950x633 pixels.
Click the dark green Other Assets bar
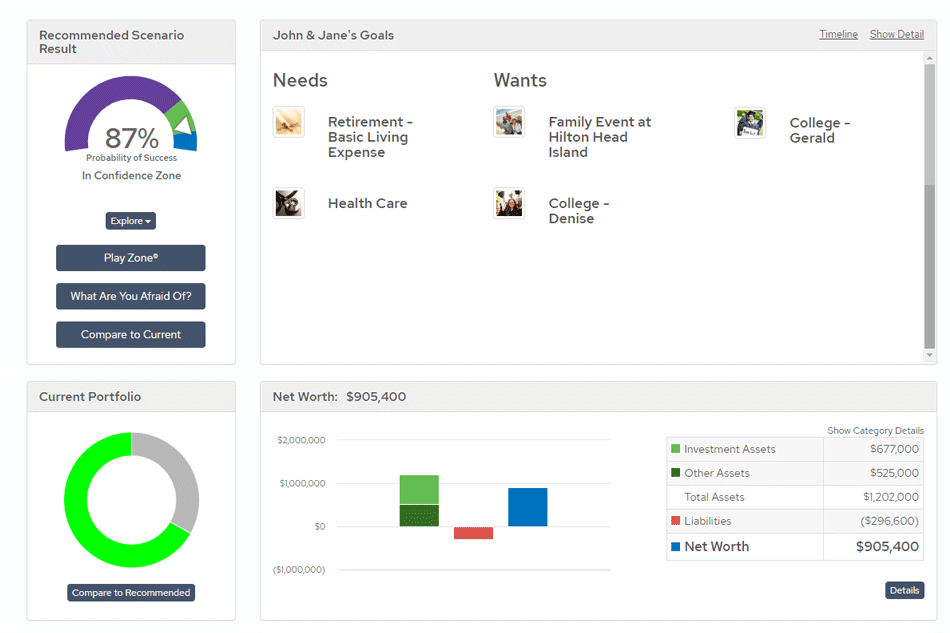(419, 515)
